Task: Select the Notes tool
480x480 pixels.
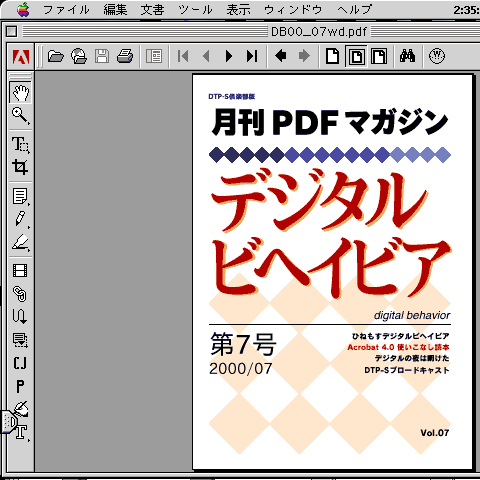Action: [20, 196]
